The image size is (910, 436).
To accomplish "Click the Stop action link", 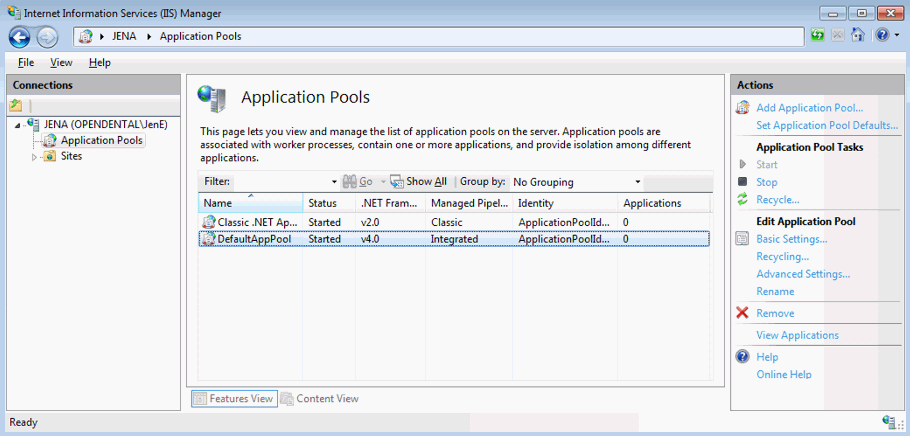I will click(x=767, y=182).
